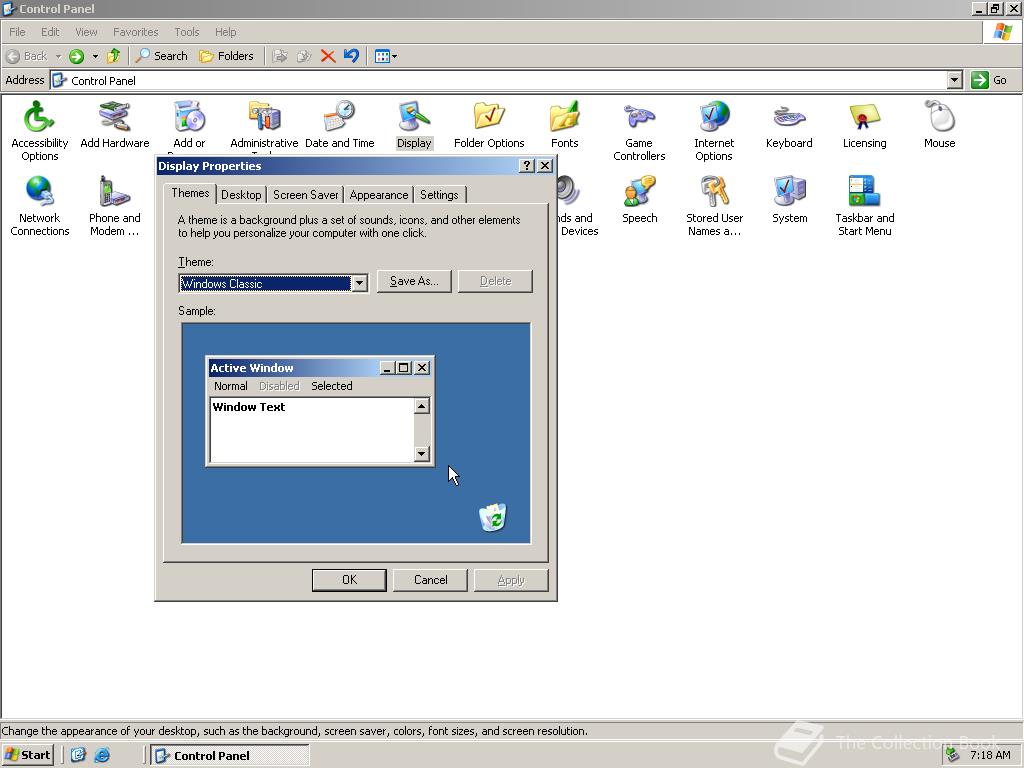Open Add Hardware icon
Image resolution: width=1024 pixels, height=768 pixels.
pyautogui.click(x=114, y=124)
